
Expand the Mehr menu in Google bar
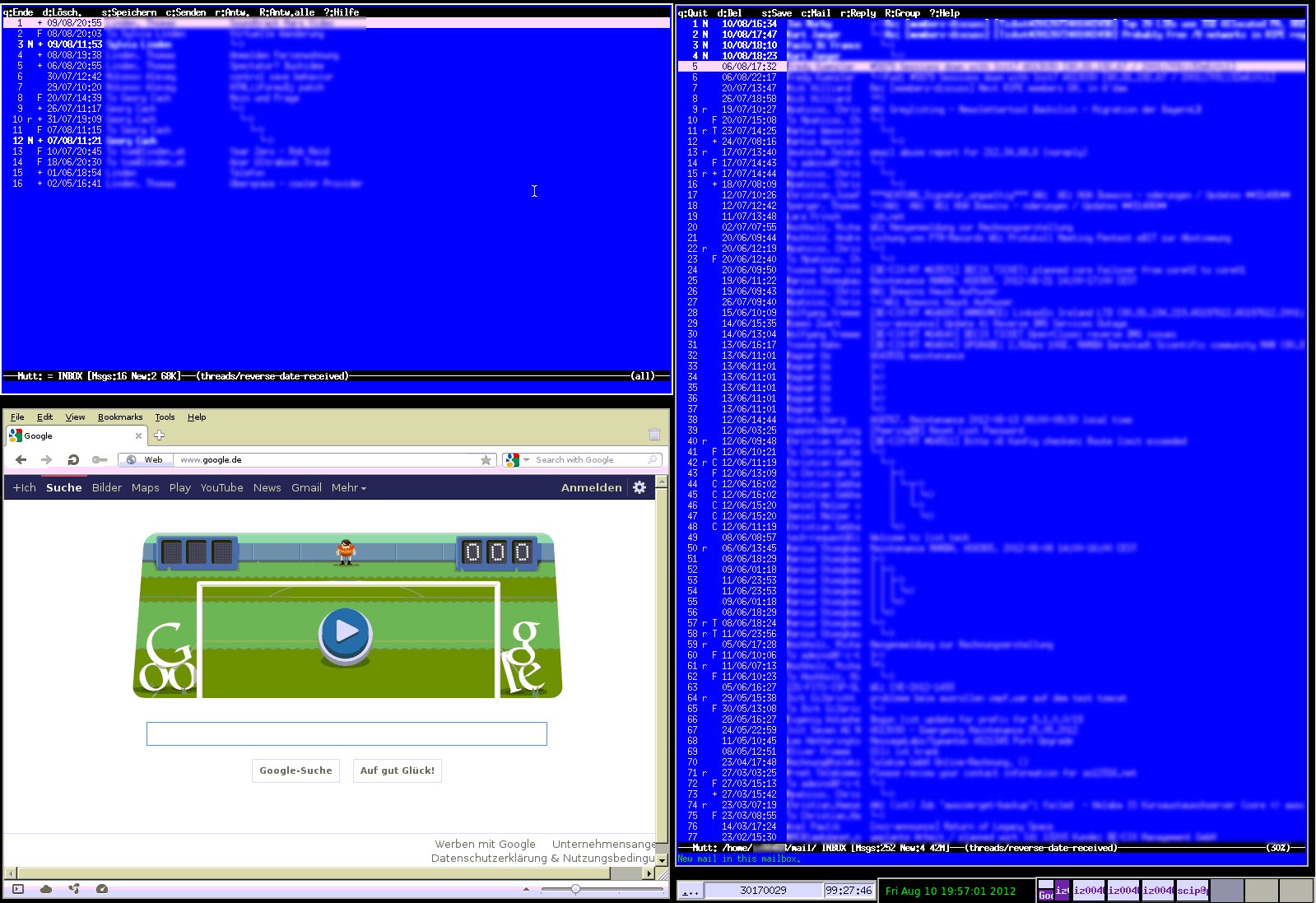349,487
